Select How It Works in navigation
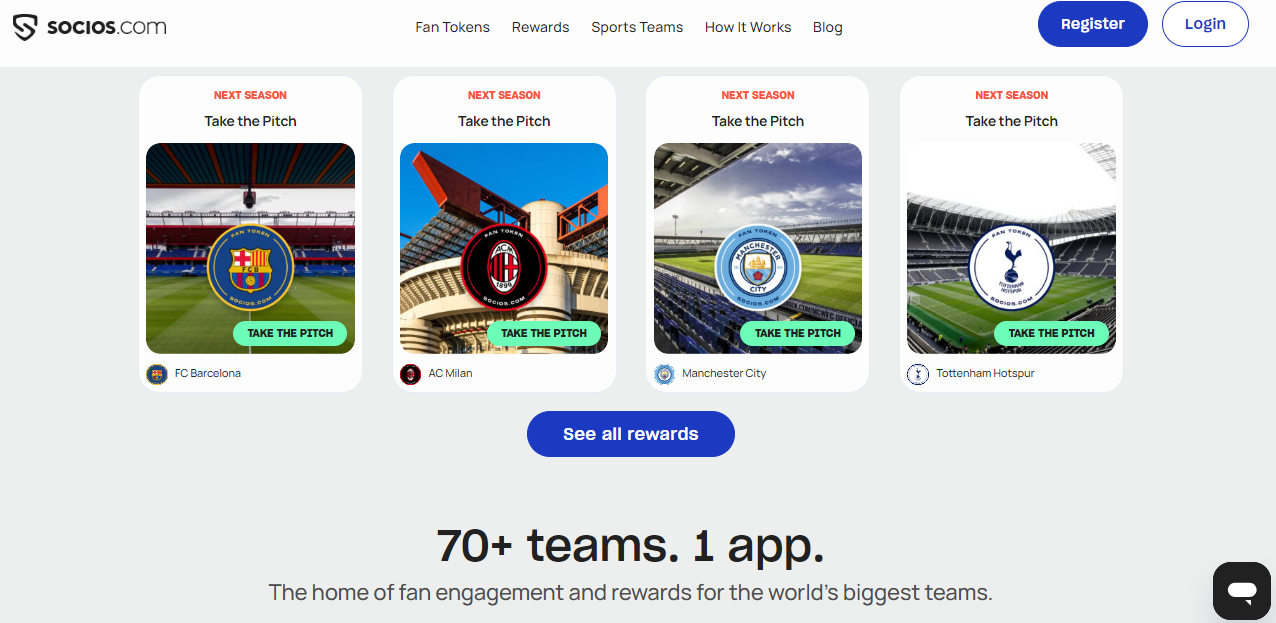Image resolution: width=1276 pixels, height=623 pixels. click(748, 27)
